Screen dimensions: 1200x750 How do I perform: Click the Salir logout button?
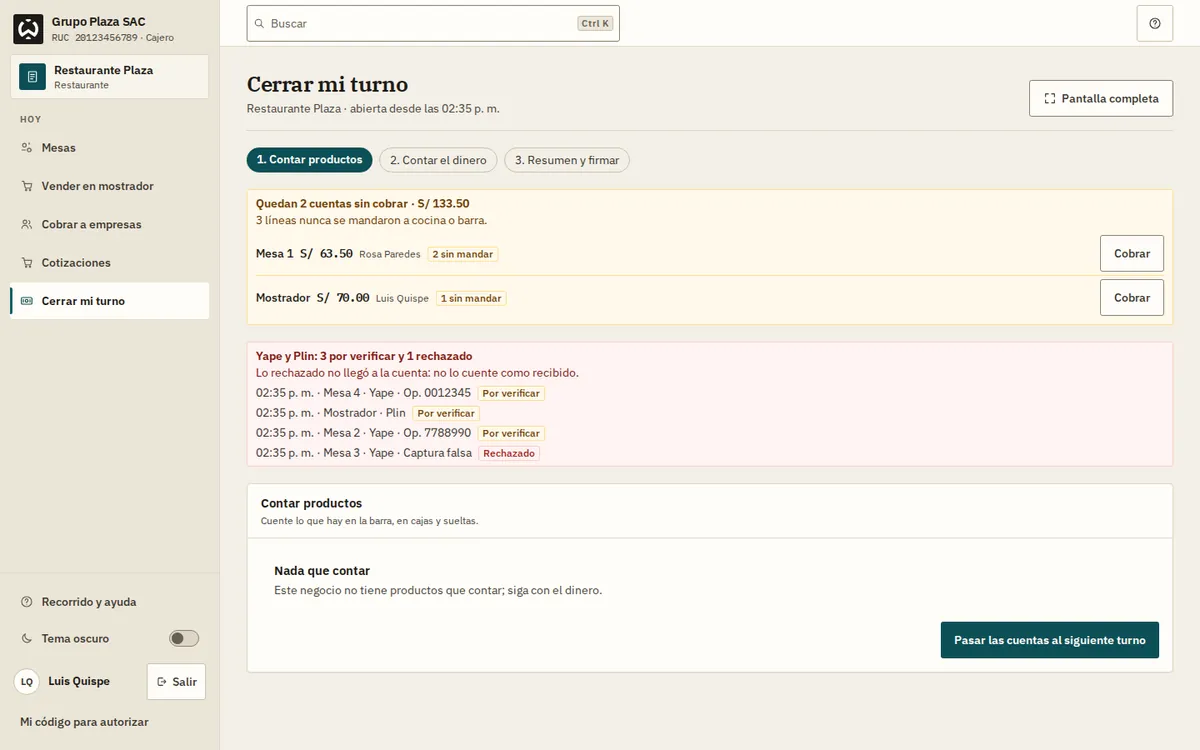pyautogui.click(x=176, y=682)
